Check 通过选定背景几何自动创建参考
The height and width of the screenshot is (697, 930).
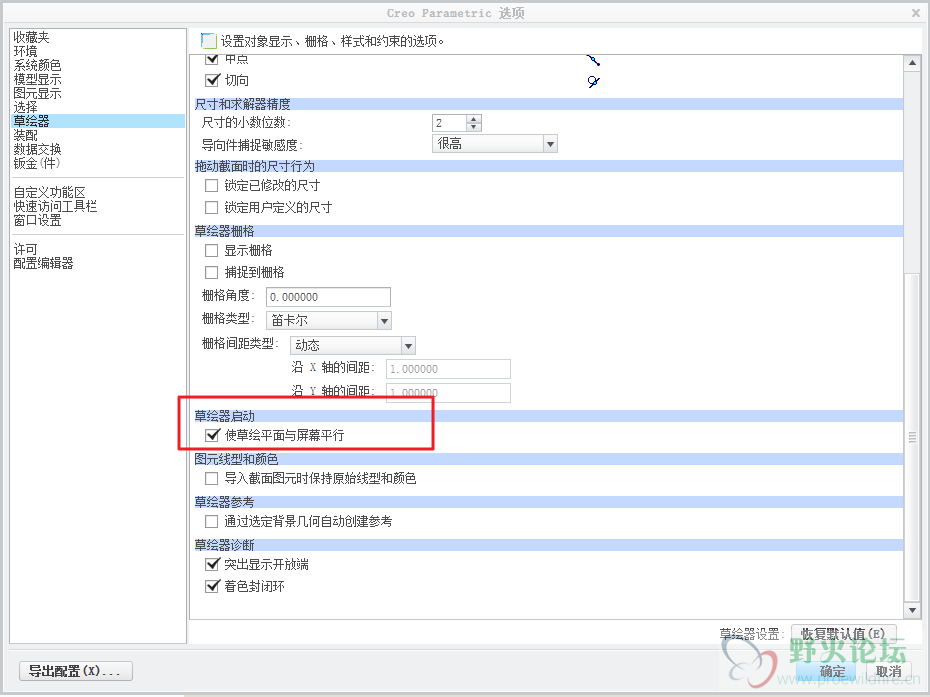211,521
